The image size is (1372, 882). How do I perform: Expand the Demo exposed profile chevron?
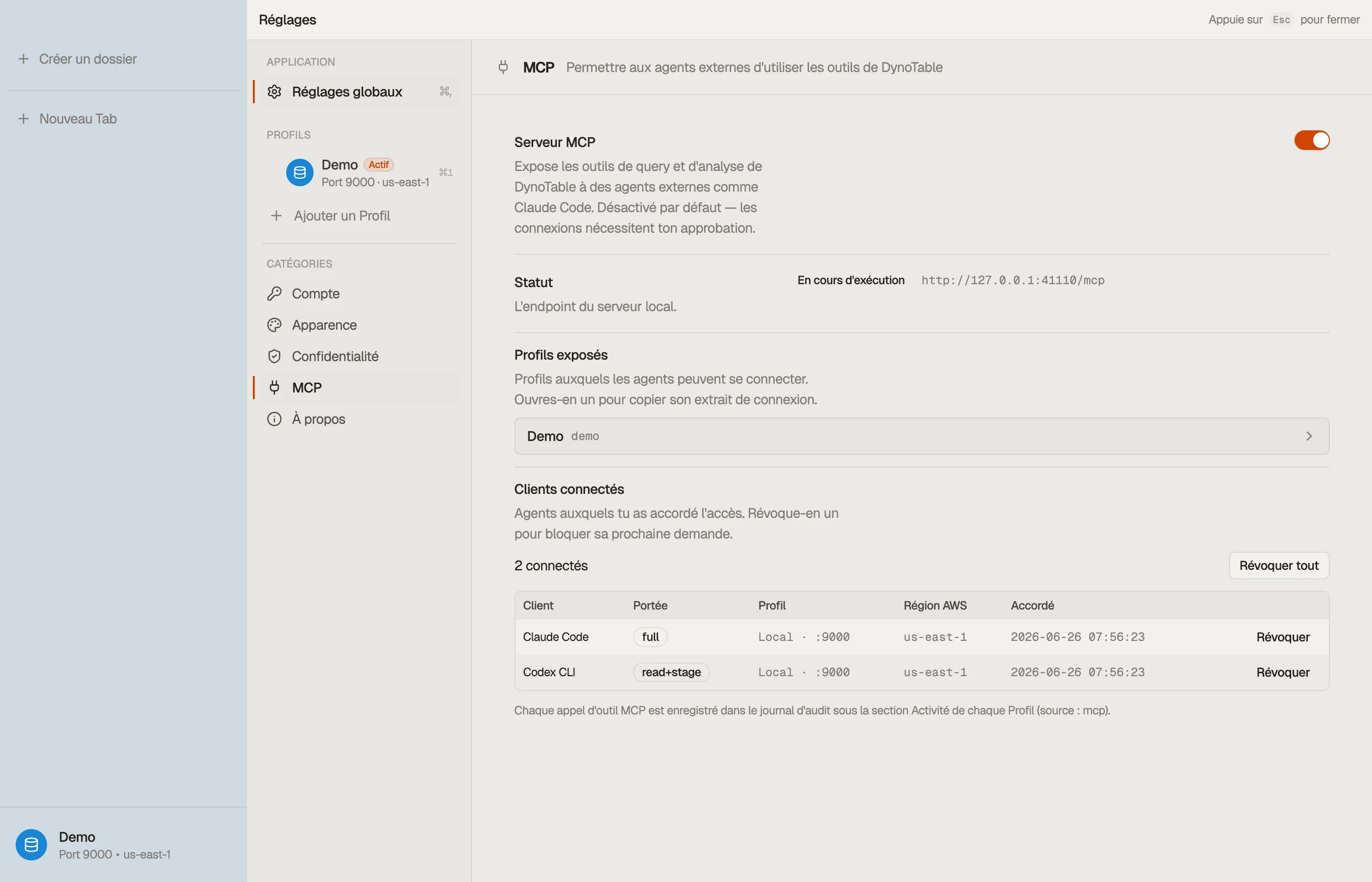1308,437
